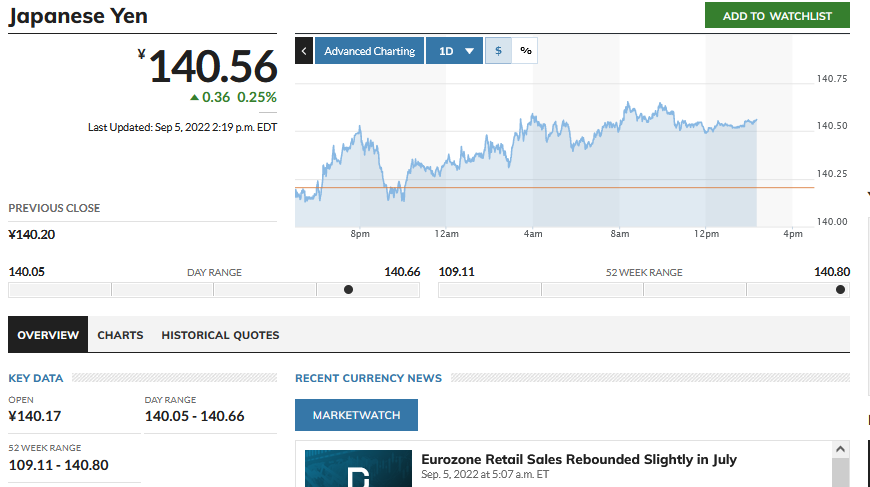Click the 140.56 current price
The height and width of the screenshot is (487, 870).
click(213, 66)
